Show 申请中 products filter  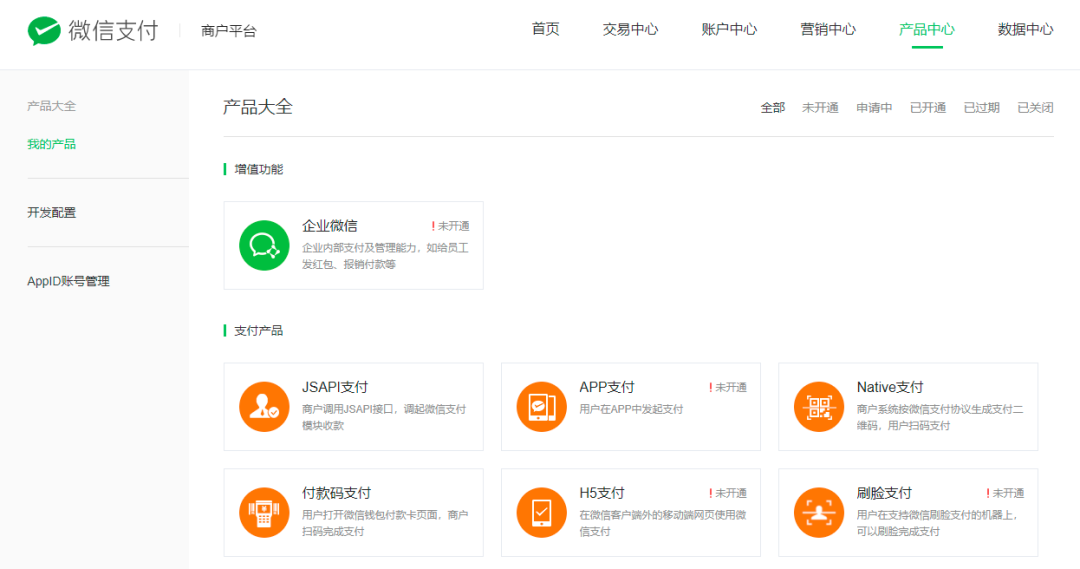click(874, 107)
